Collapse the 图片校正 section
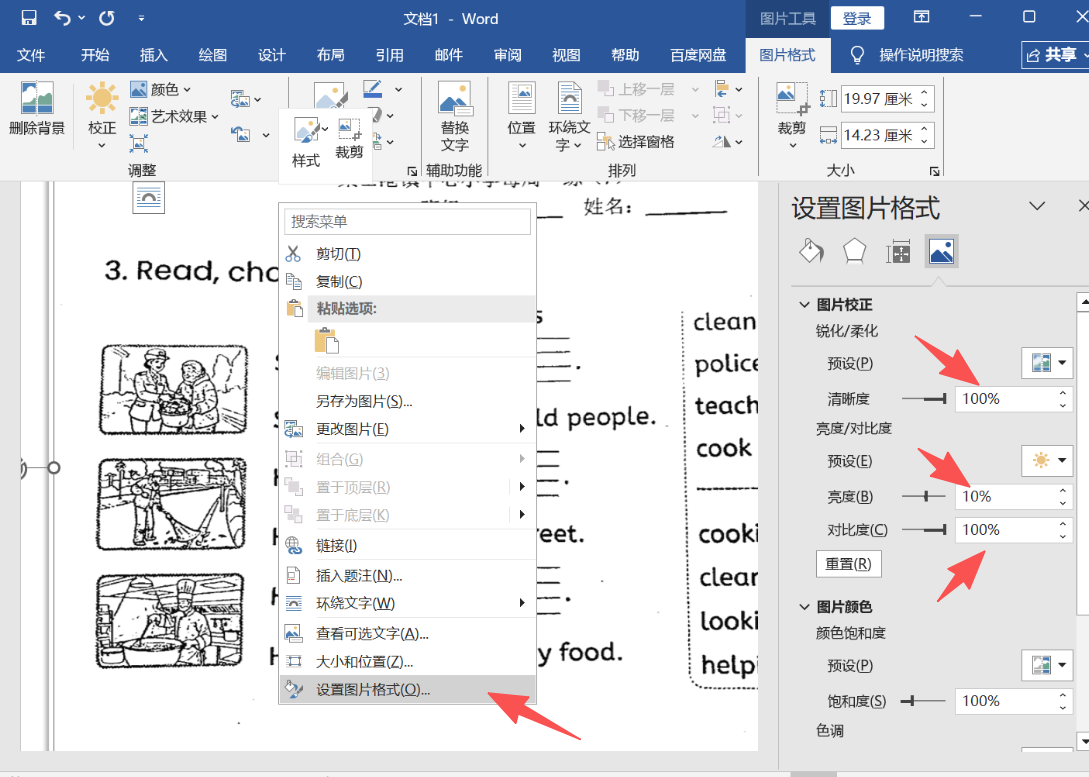This screenshot has width=1089, height=777. [x=804, y=305]
